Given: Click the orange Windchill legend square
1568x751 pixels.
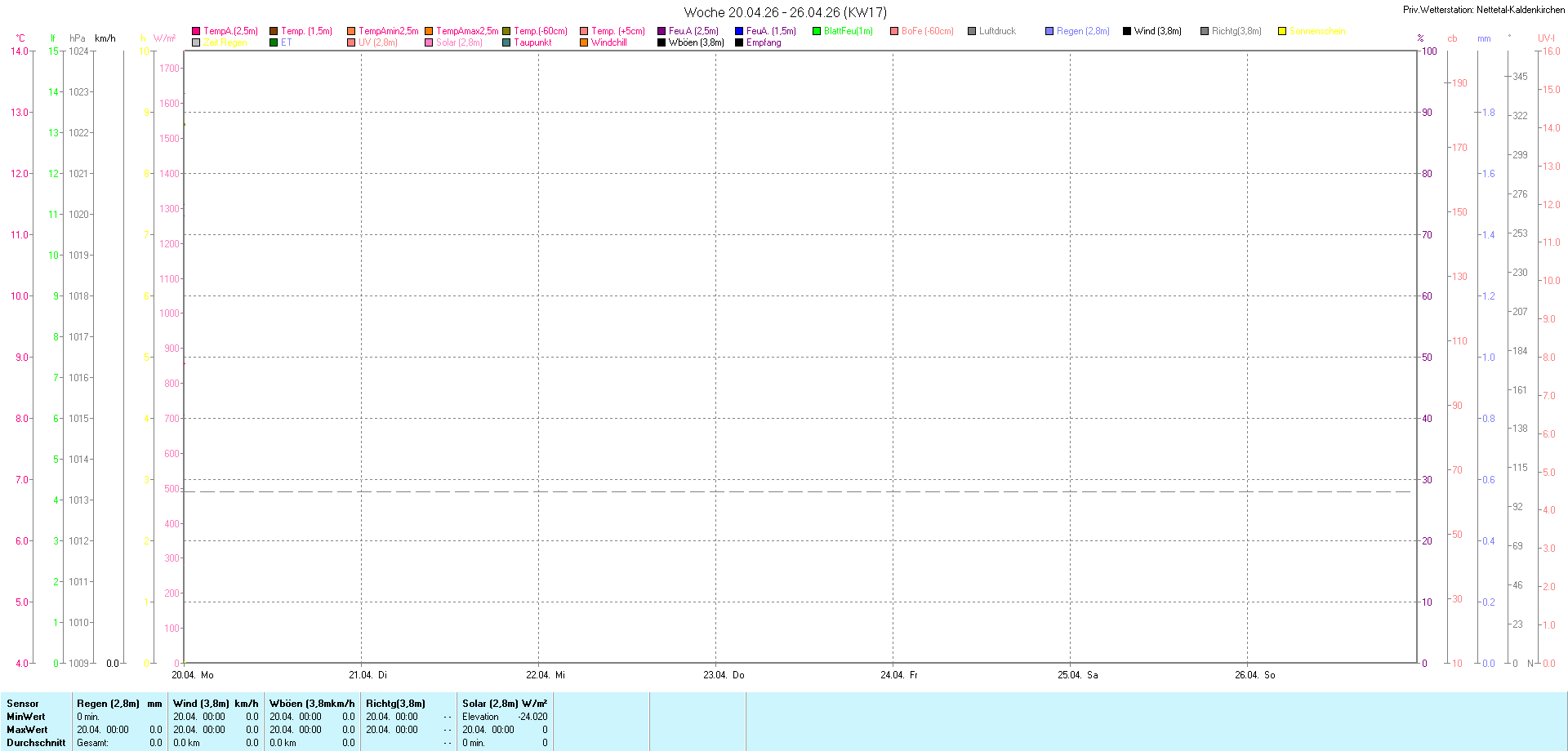Looking at the screenshot, I should click(584, 42).
